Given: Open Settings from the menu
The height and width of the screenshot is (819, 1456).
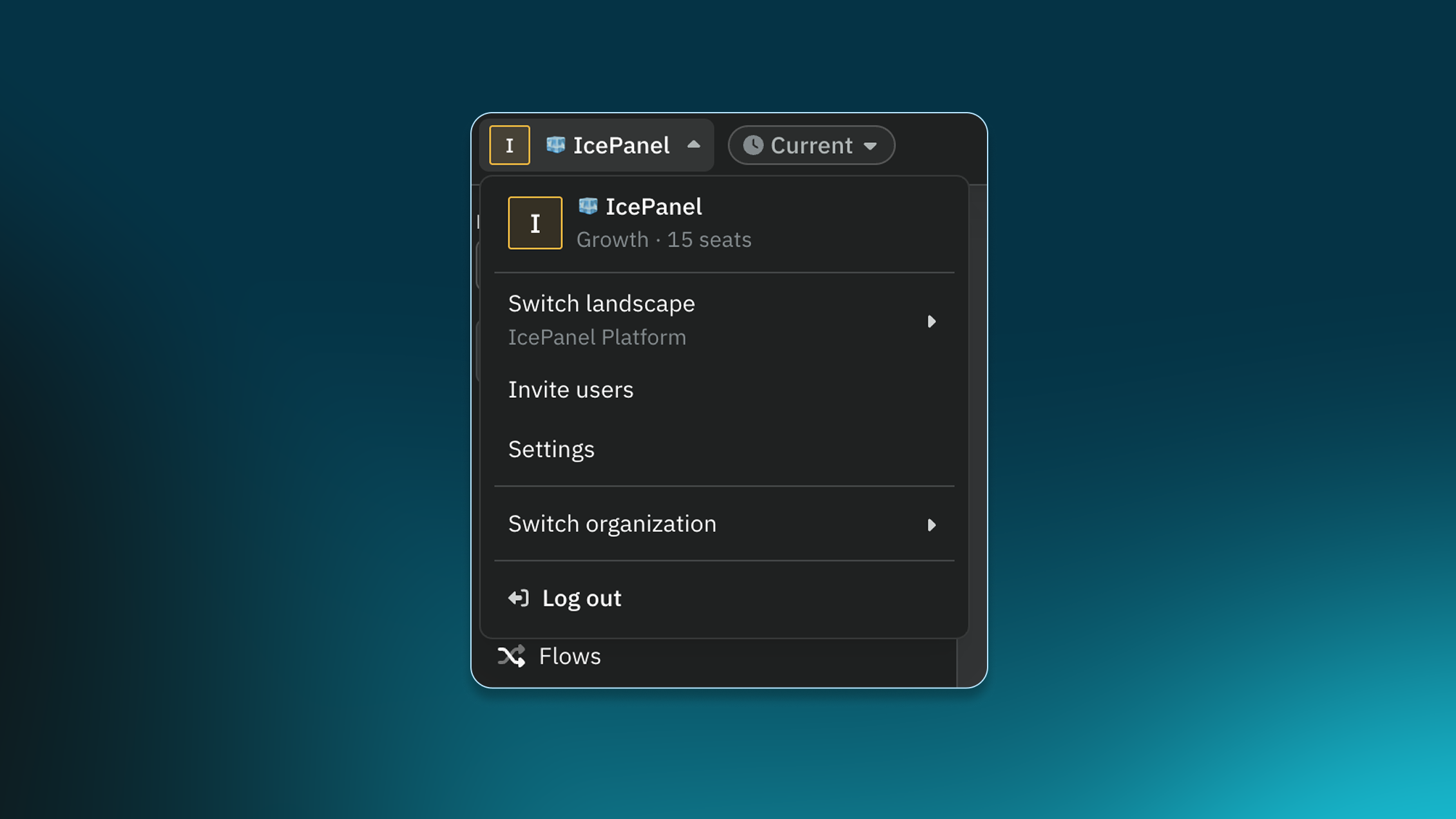Looking at the screenshot, I should 551,449.
